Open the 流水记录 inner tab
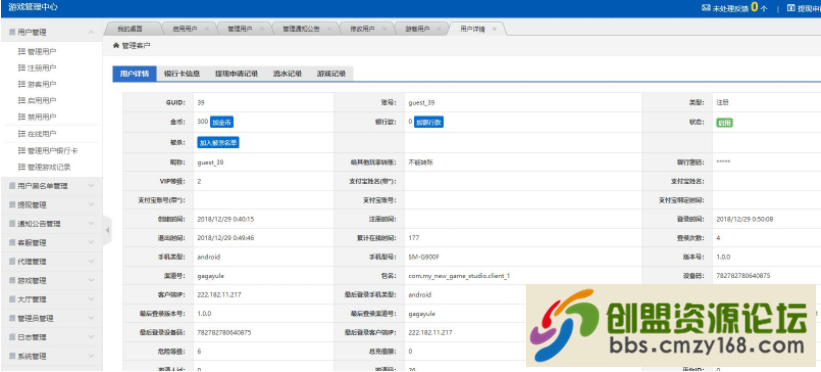Image resolution: width=821 pixels, height=372 pixels. tap(287, 74)
